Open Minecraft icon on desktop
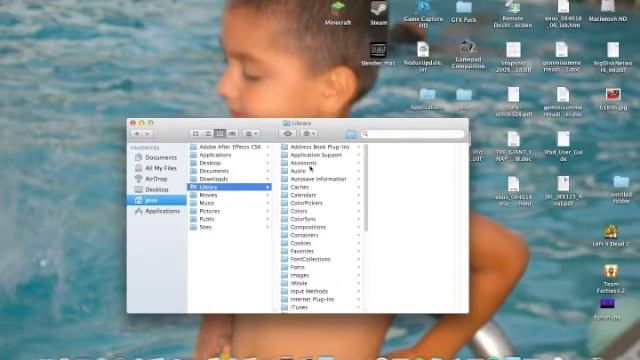Viewport: 640px width, 360px height. (x=338, y=13)
